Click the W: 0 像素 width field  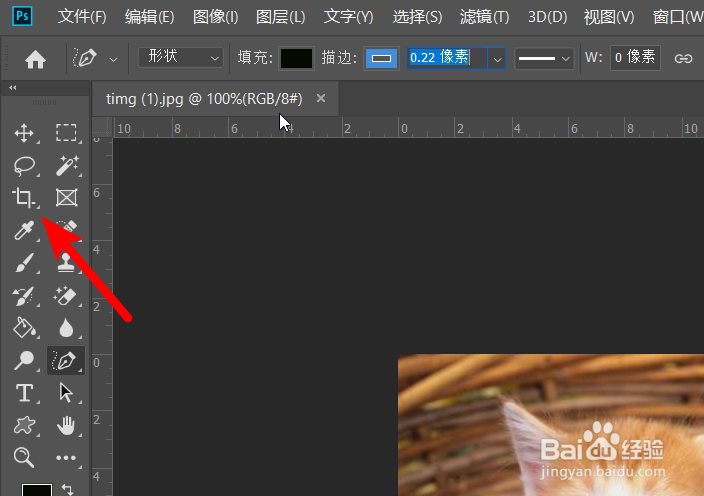point(635,58)
